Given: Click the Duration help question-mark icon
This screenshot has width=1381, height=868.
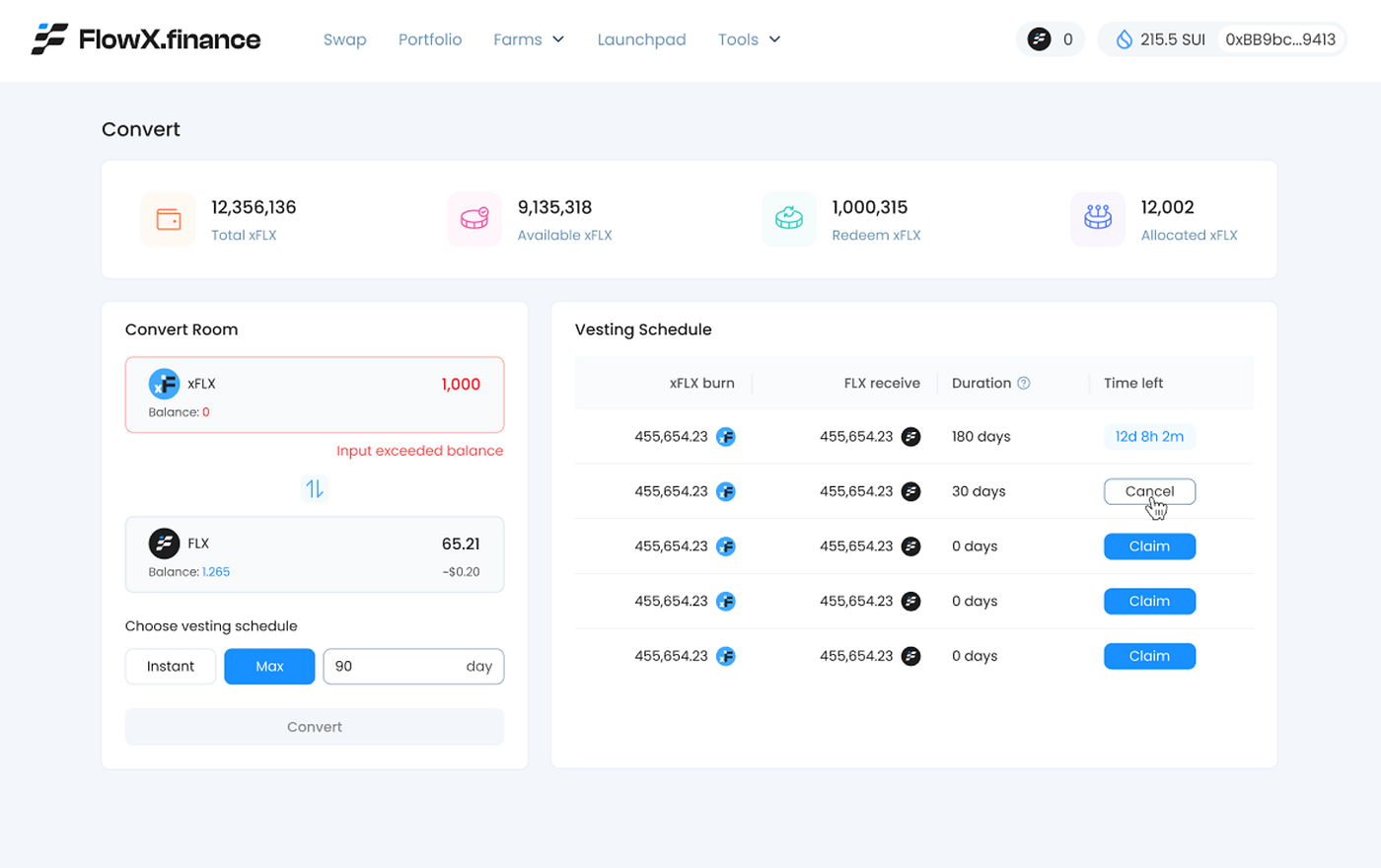Looking at the screenshot, I should pyautogui.click(x=1024, y=383).
